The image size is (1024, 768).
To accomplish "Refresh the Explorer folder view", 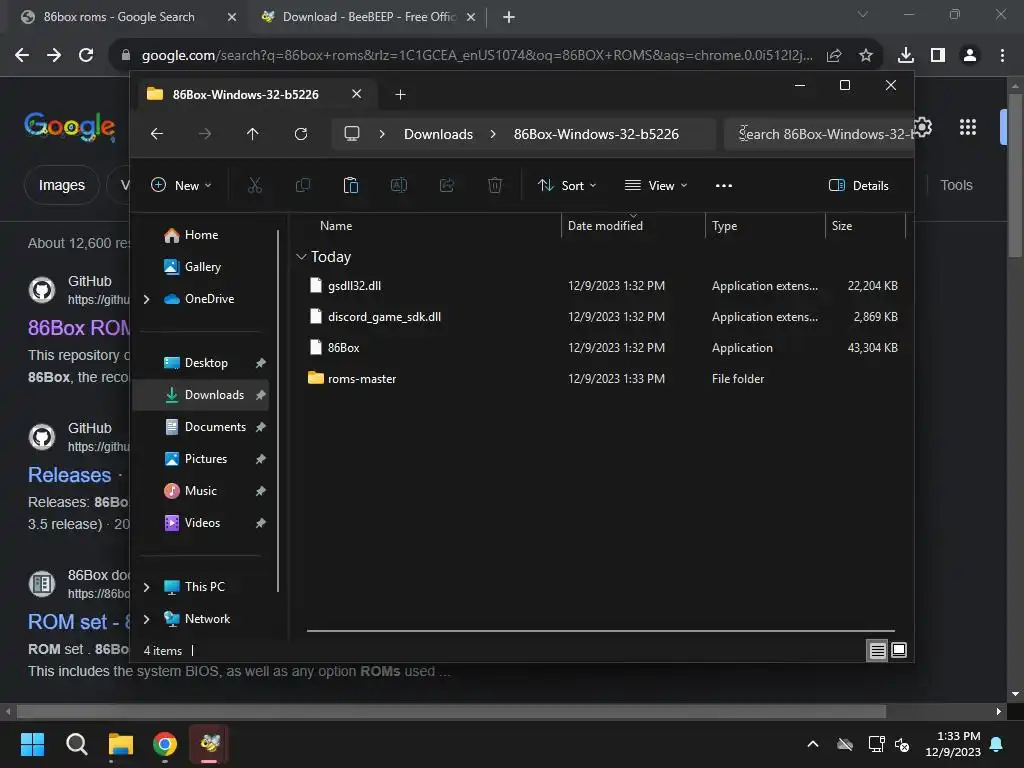I will pyautogui.click(x=301, y=134).
